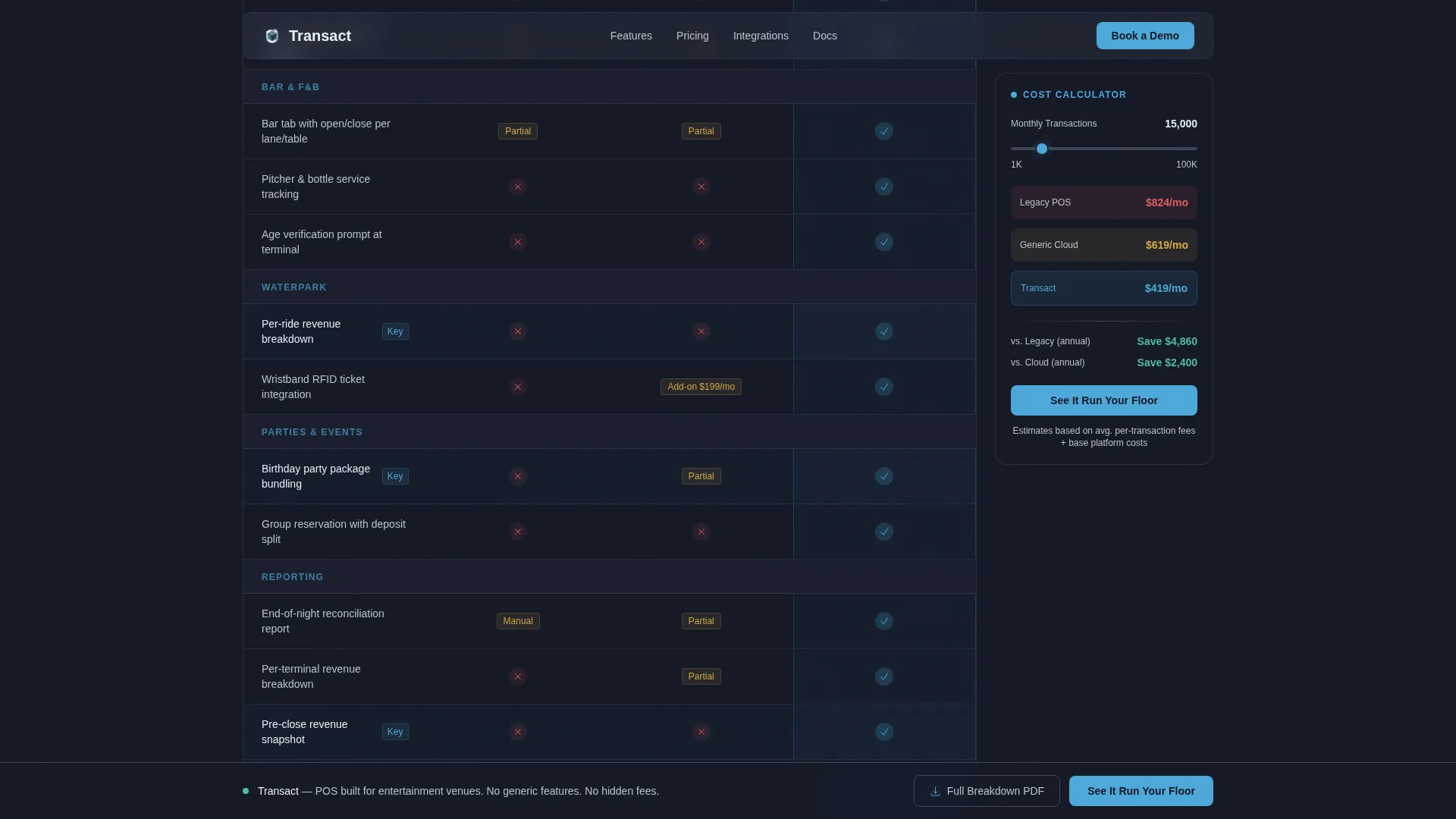The height and width of the screenshot is (819, 1456).
Task: Click the second red X in Pitcher & bottle row
Action: pyautogui.click(x=701, y=187)
